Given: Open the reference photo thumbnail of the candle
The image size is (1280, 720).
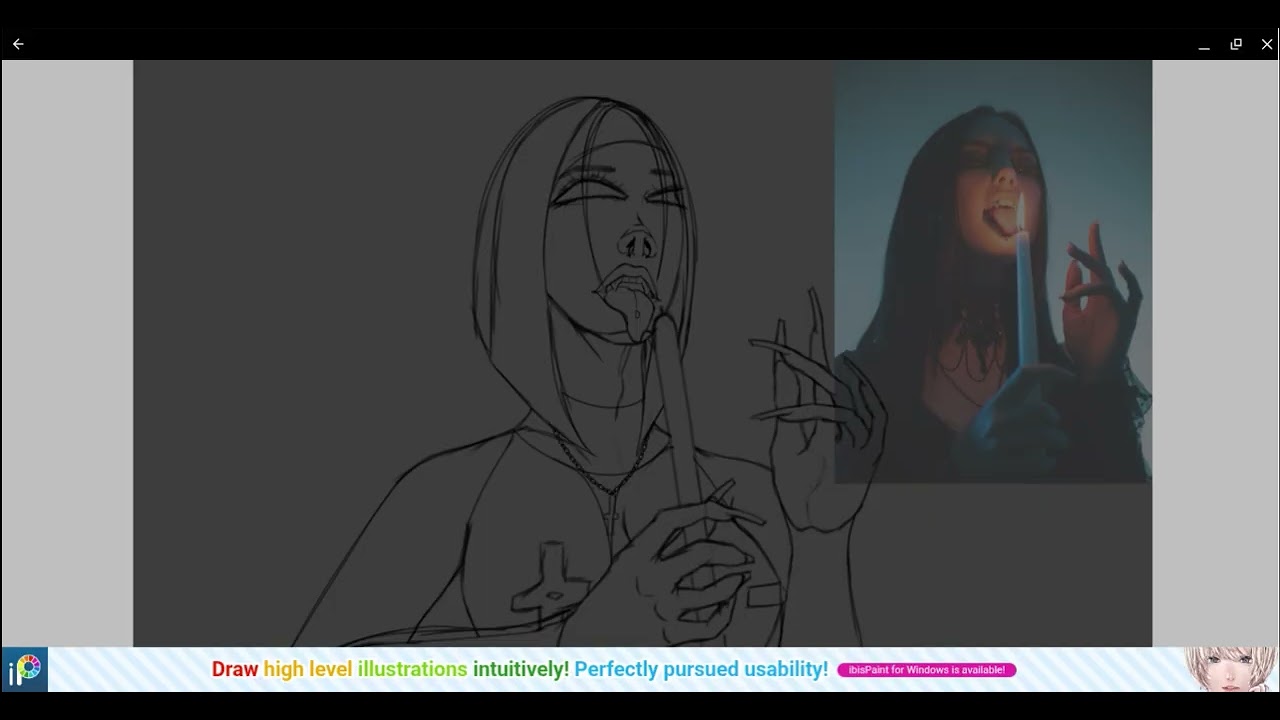Looking at the screenshot, I should pyautogui.click(x=993, y=271).
